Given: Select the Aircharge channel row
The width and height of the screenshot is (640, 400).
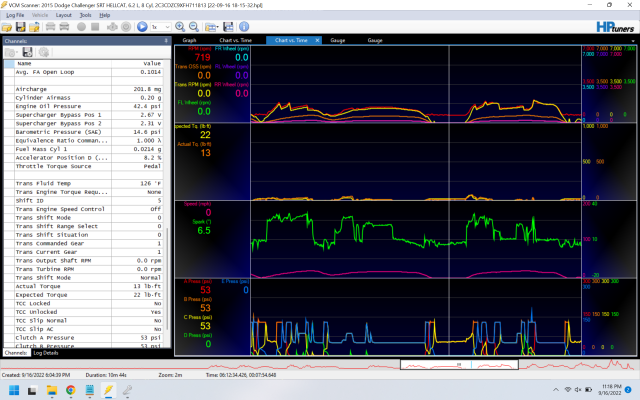Looking at the screenshot, I should [83, 89].
